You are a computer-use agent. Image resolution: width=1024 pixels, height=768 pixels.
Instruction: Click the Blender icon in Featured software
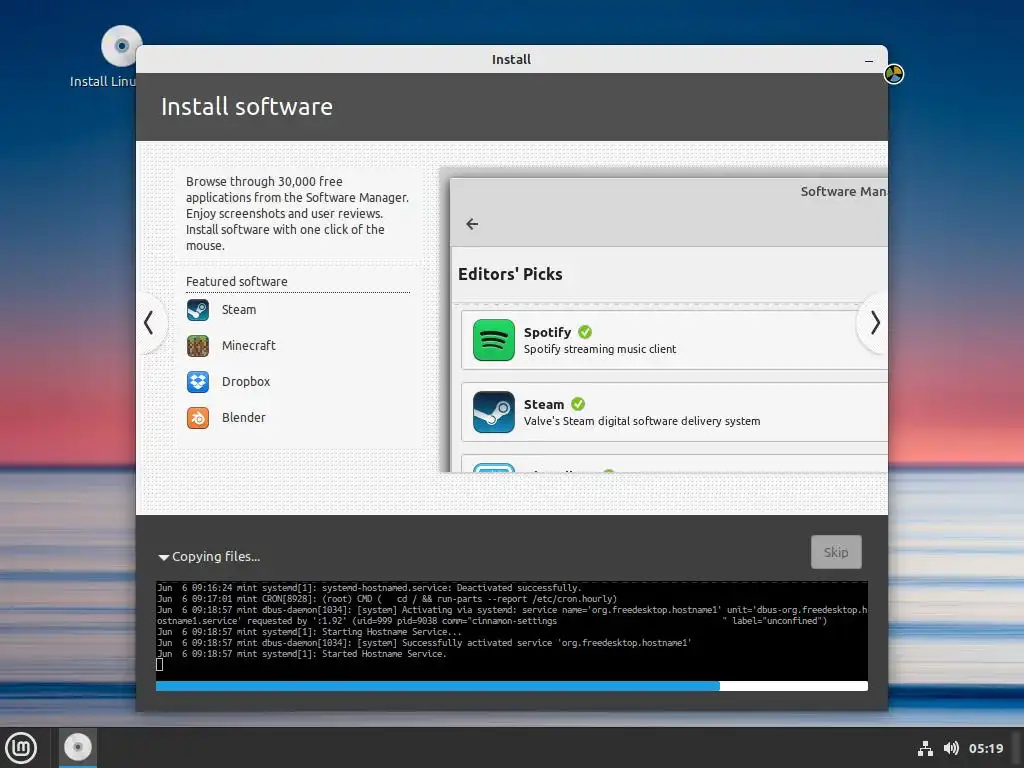[198, 417]
